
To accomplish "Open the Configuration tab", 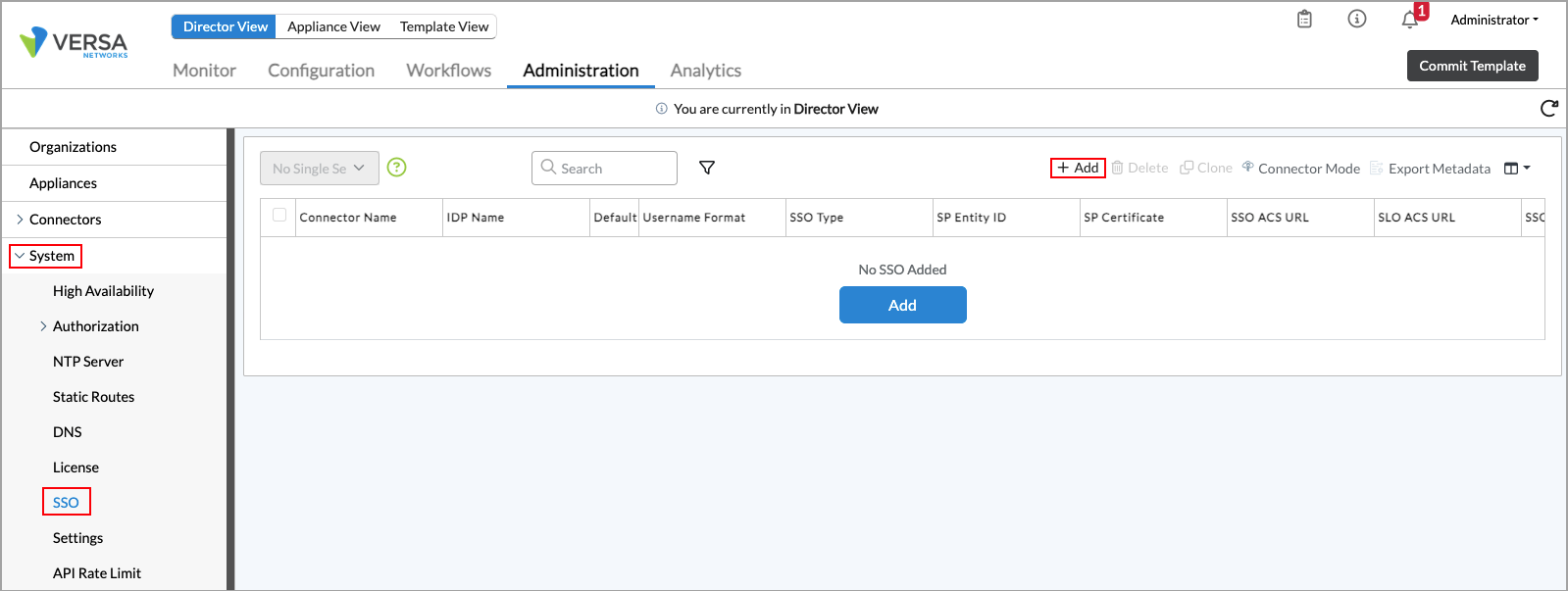I will (321, 71).
